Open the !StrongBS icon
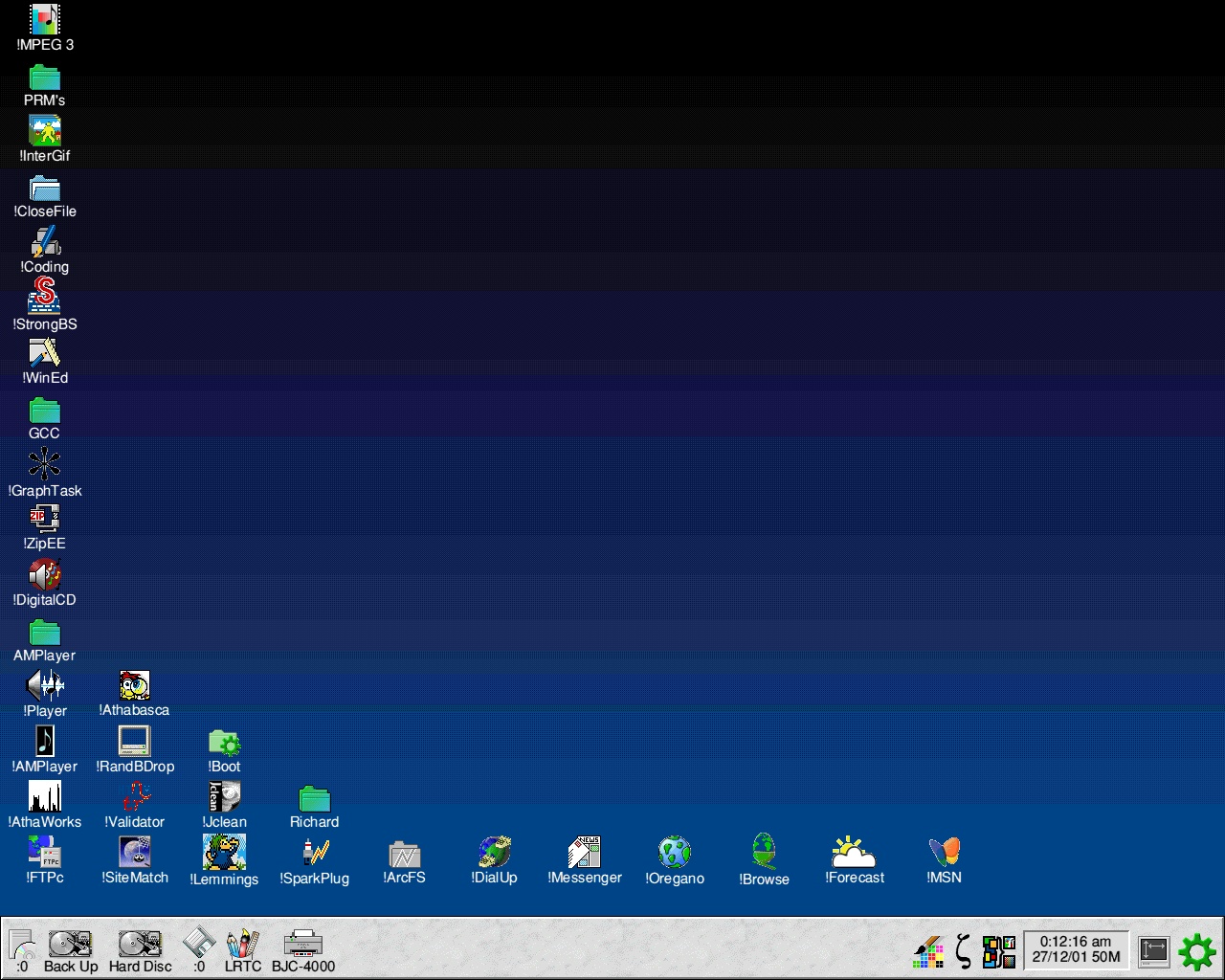Image resolution: width=1225 pixels, height=980 pixels. 45,297
